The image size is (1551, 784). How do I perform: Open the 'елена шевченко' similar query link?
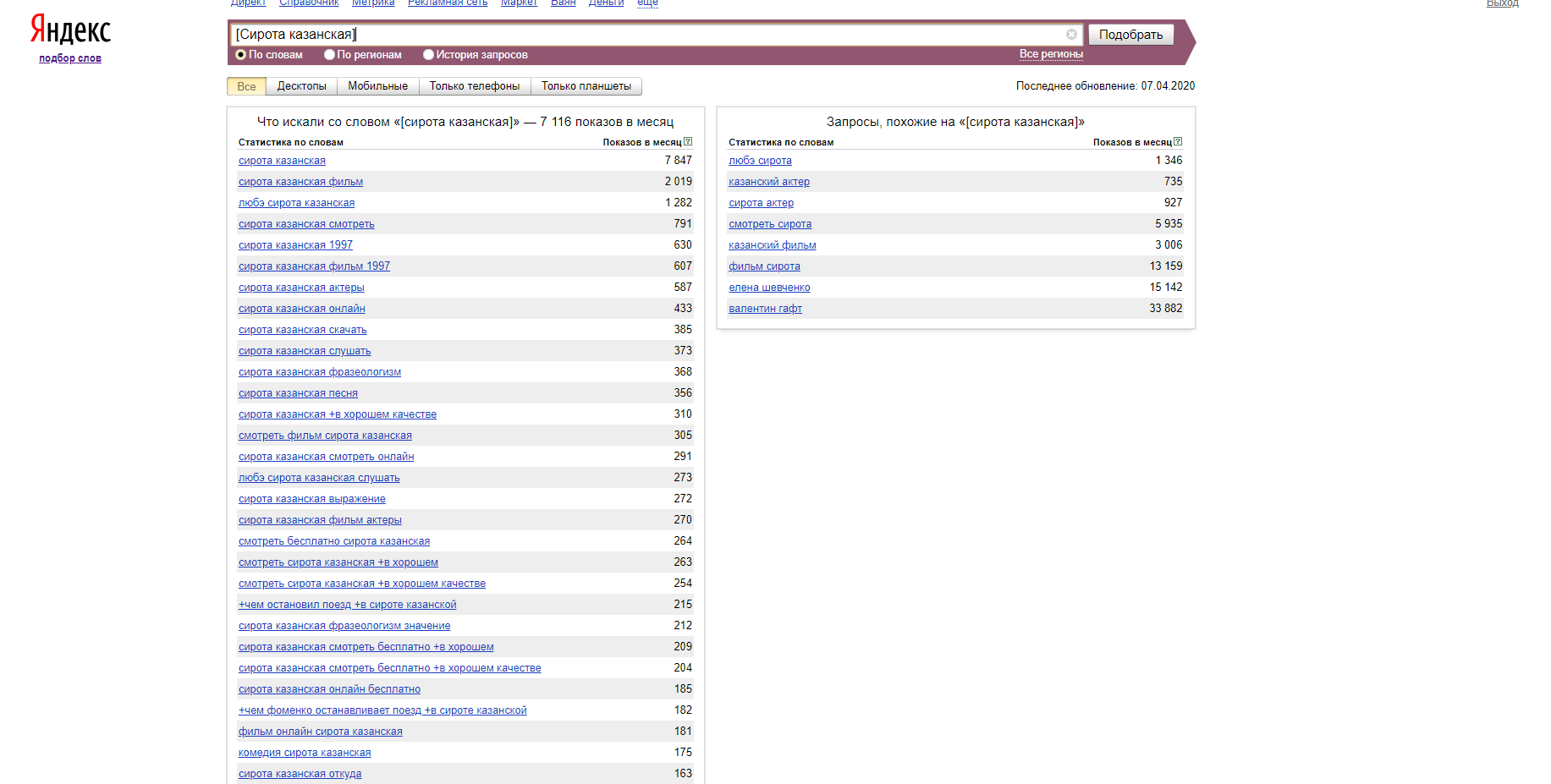pos(769,288)
